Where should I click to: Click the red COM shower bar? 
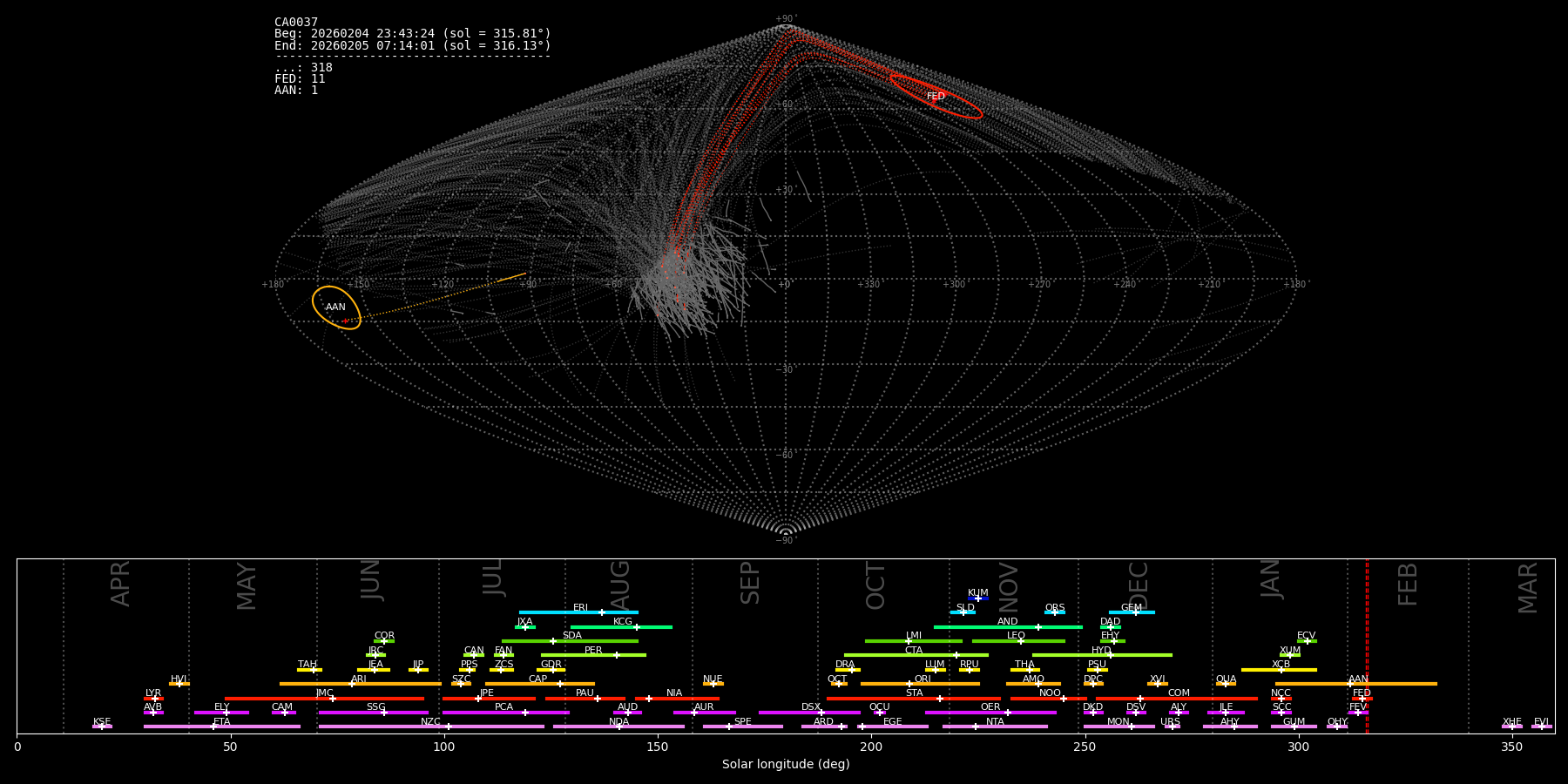(x=1179, y=699)
